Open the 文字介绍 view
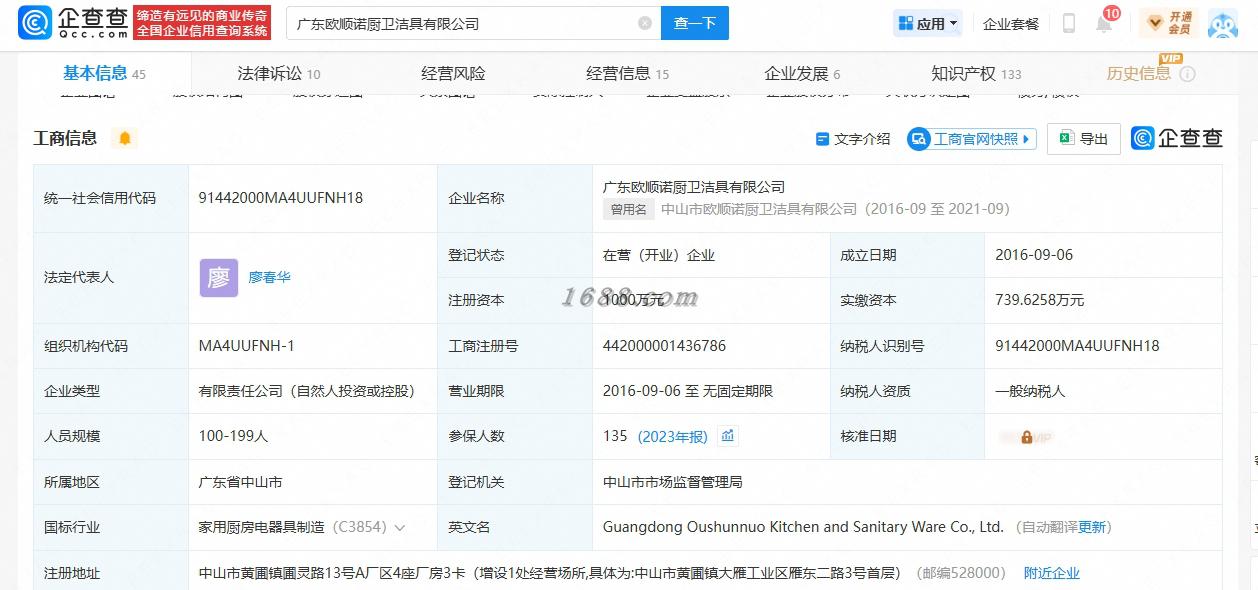Screen dimensions: 1258x590 (x=853, y=139)
